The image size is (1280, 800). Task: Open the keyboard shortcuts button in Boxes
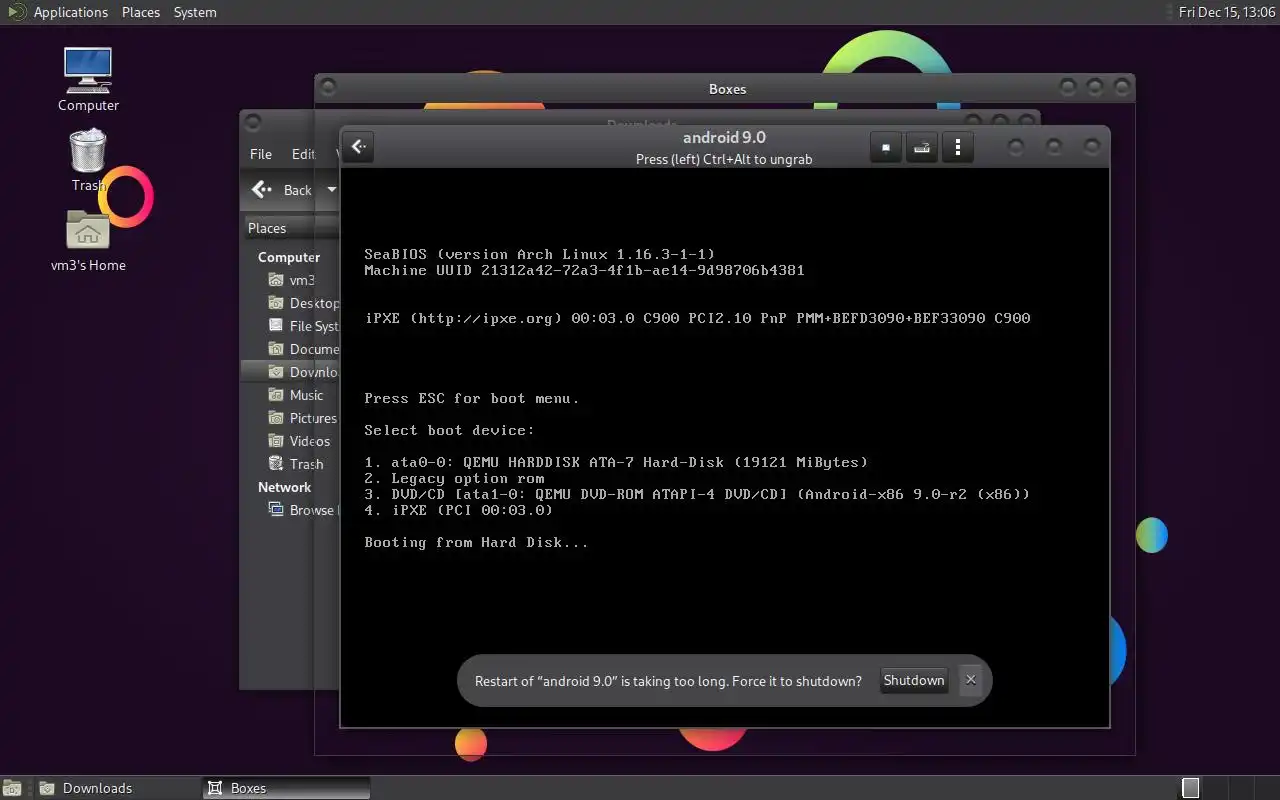point(922,148)
